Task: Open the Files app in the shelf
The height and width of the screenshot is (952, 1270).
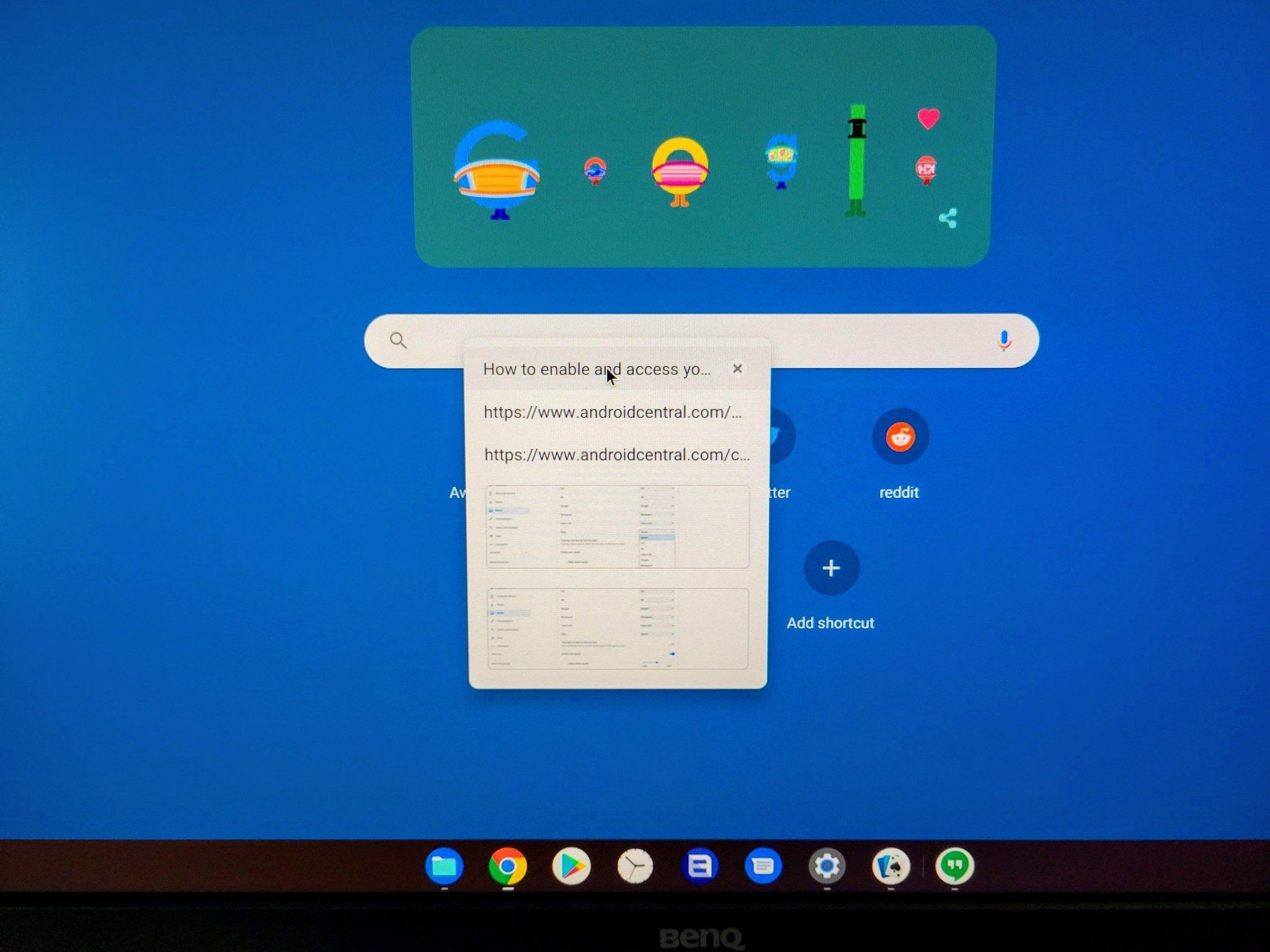Action: (x=444, y=866)
